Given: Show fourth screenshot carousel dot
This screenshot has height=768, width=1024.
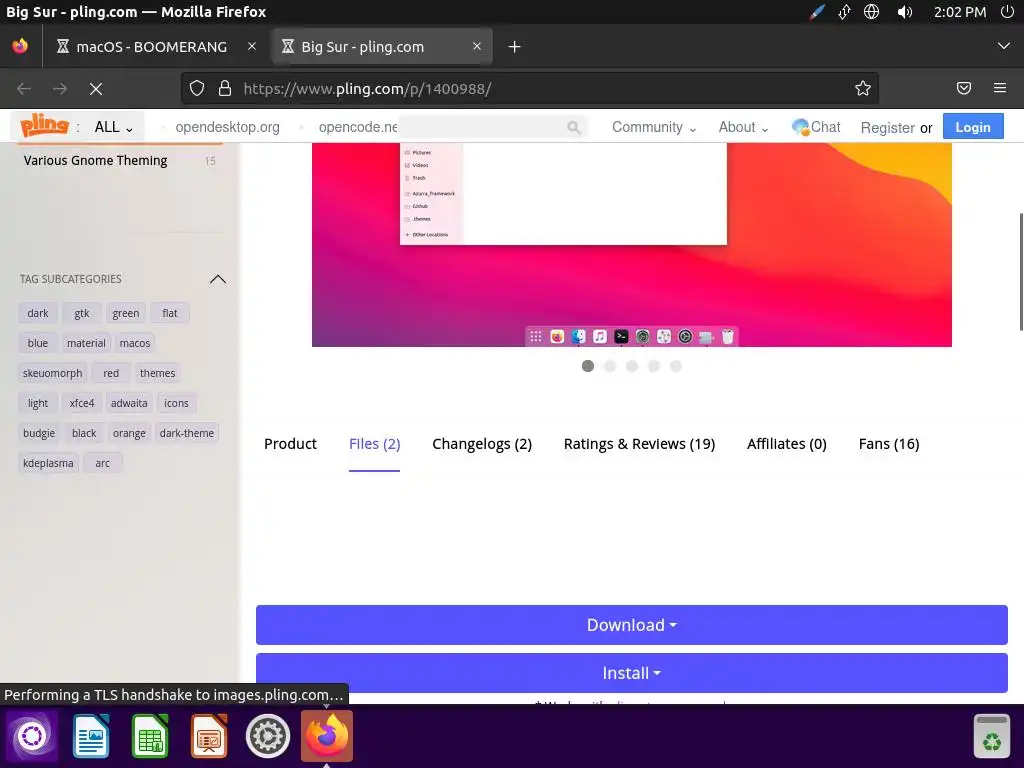Looking at the screenshot, I should (x=654, y=366).
